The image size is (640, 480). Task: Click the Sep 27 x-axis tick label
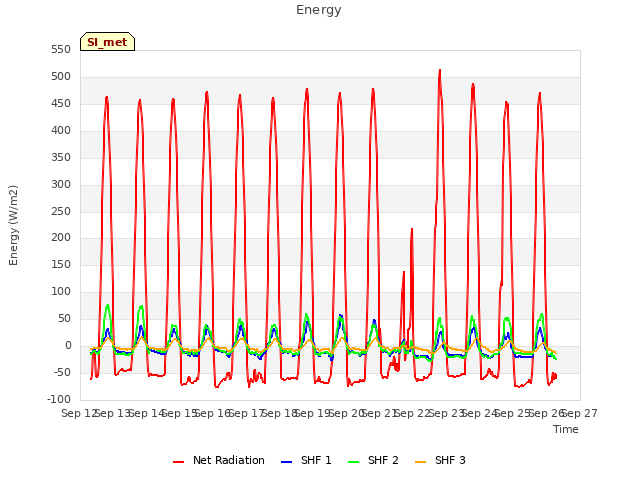[579, 413]
